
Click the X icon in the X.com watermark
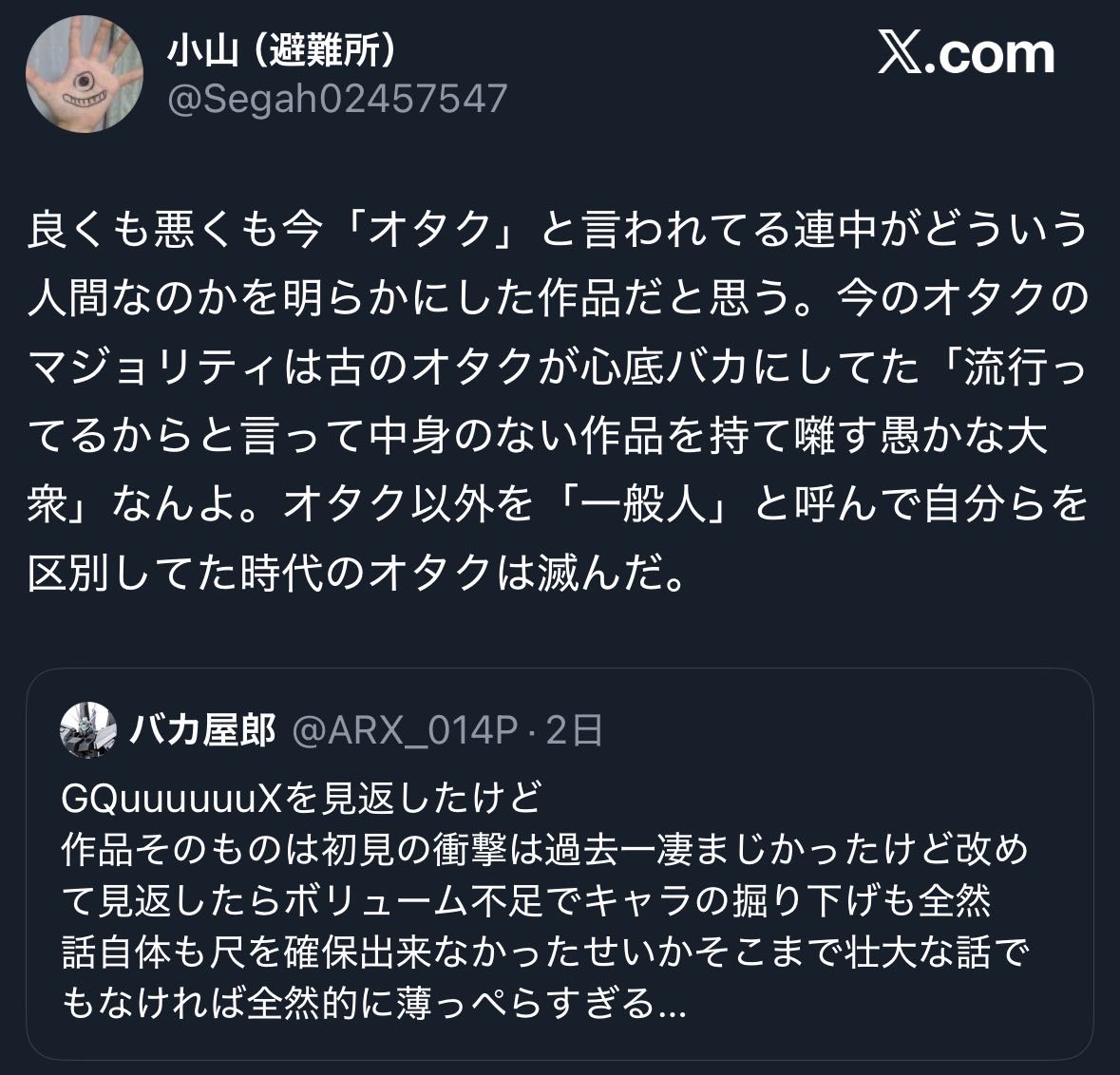pyautogui.click(x=900, y=52)
